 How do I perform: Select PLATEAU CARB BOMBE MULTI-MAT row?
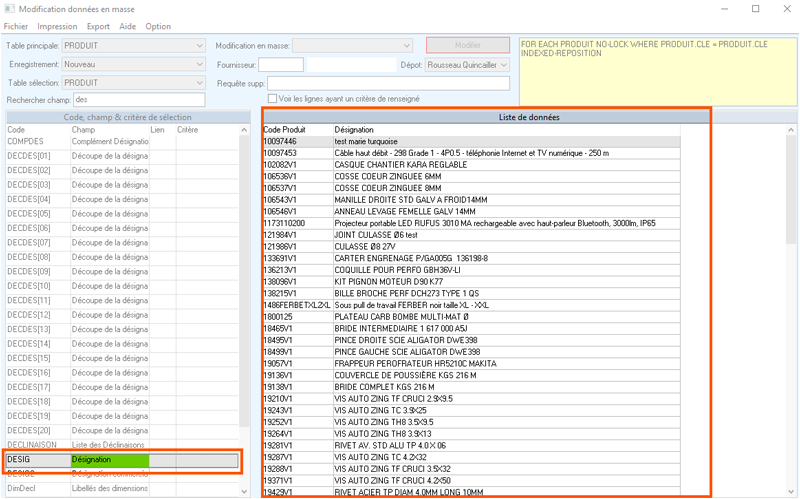[471, 317]
